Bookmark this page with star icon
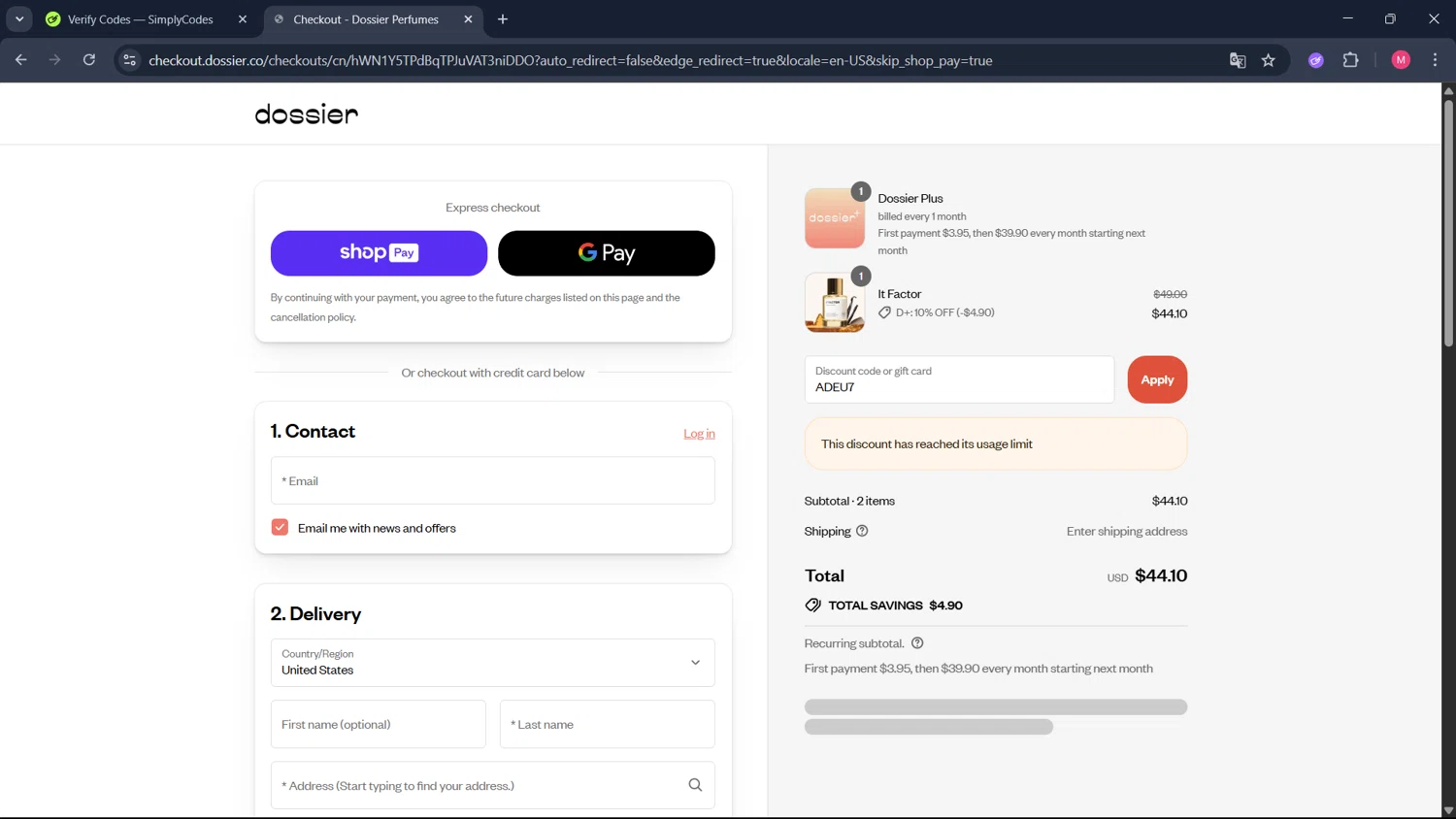 pos(1269,60)
